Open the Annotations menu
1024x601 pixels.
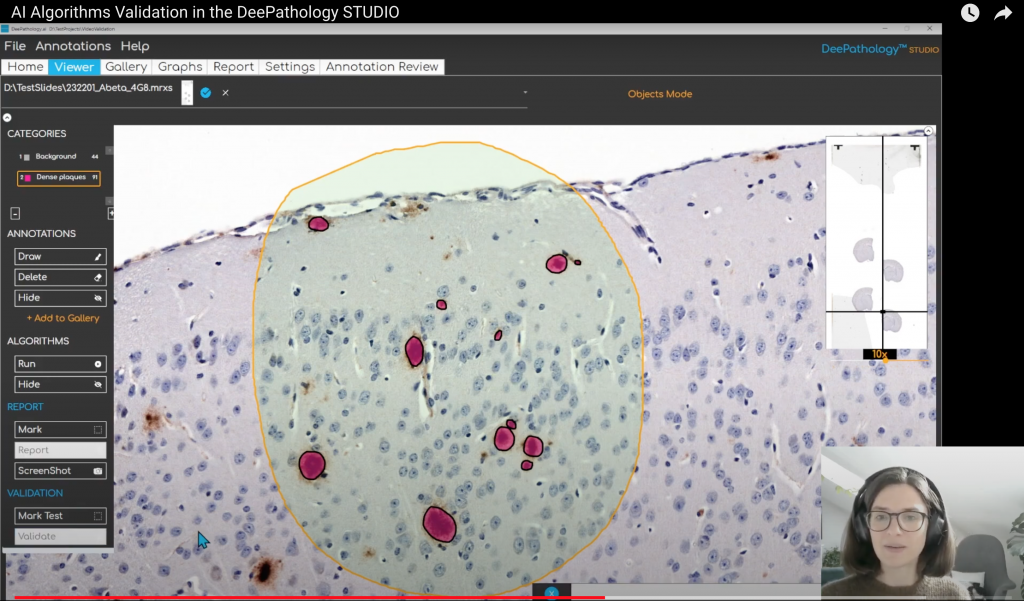[x=73, y=46]
